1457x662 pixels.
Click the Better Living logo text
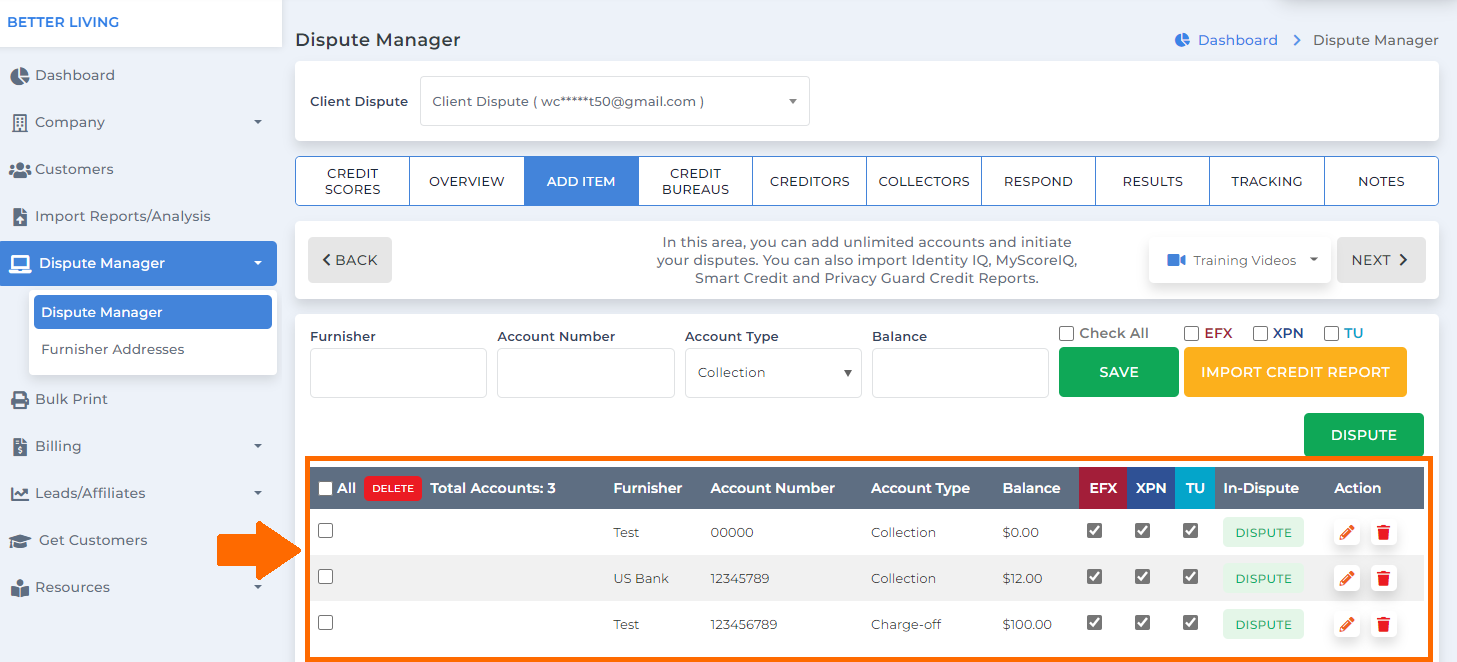point(63,22)
